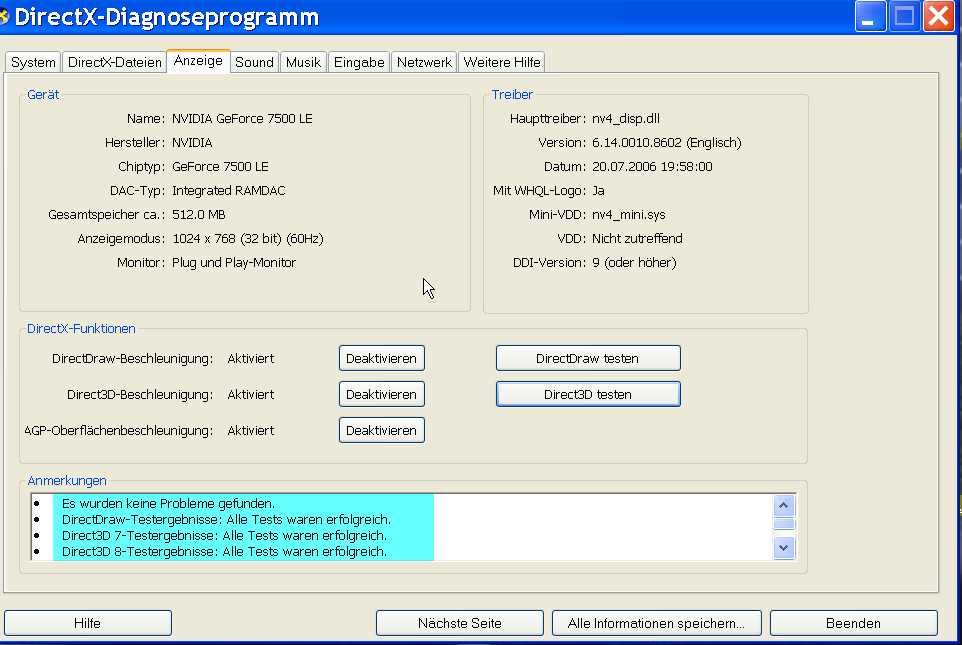Screen dimensions: 962x645
Task: Select the Anzeige tab
Action: click(198, 61)
